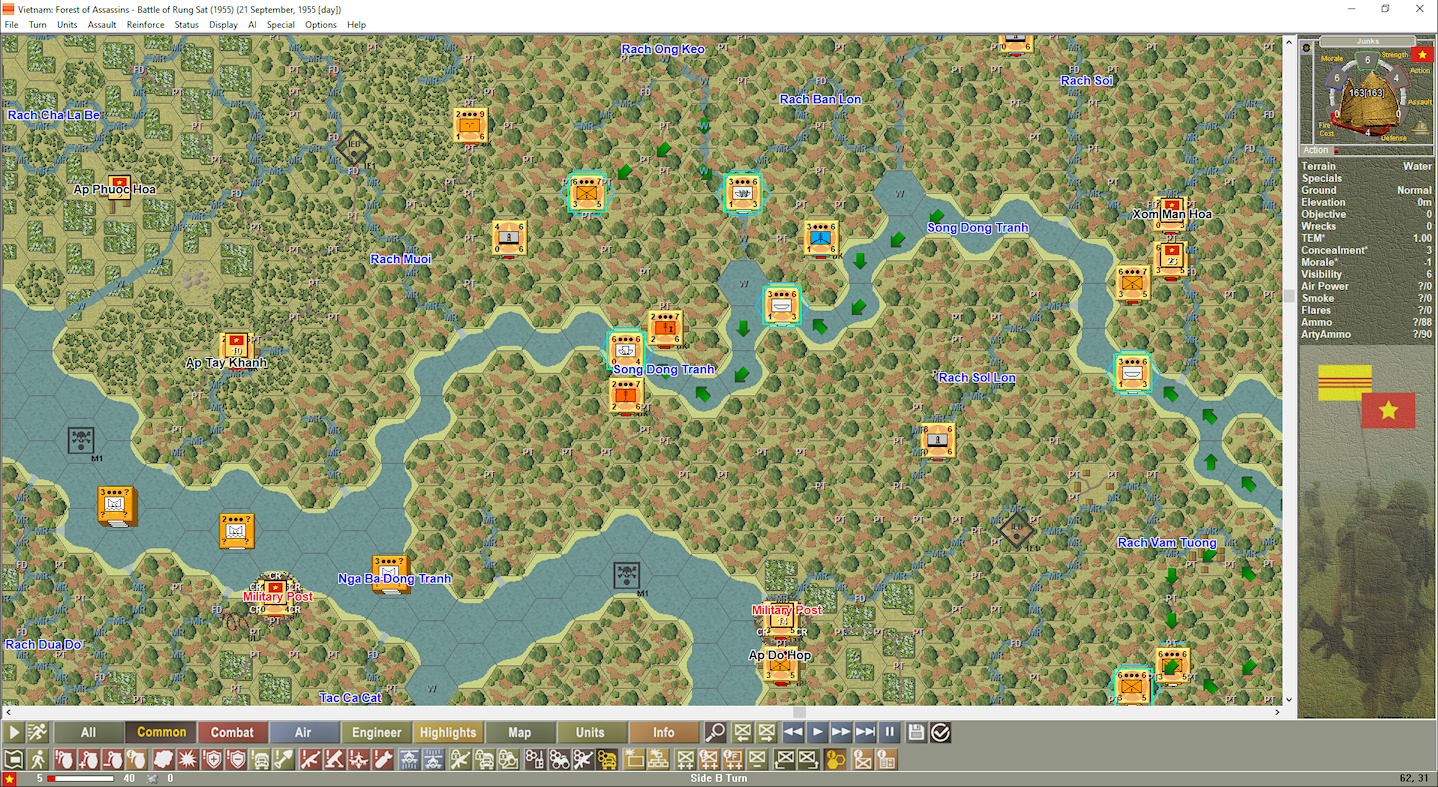1438x787 pixels.
Task: Click the rewind playback button
Action: click(793, 732)
